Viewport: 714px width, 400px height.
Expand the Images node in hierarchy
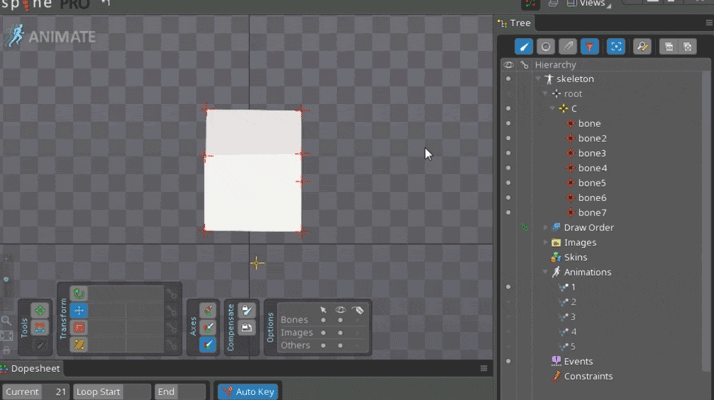click(x=545, y=242)
